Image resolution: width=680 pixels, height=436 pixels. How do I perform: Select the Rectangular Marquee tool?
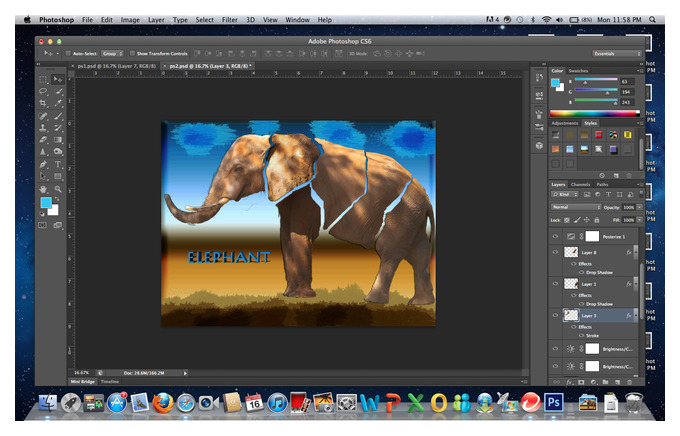(x=43, y=79)
